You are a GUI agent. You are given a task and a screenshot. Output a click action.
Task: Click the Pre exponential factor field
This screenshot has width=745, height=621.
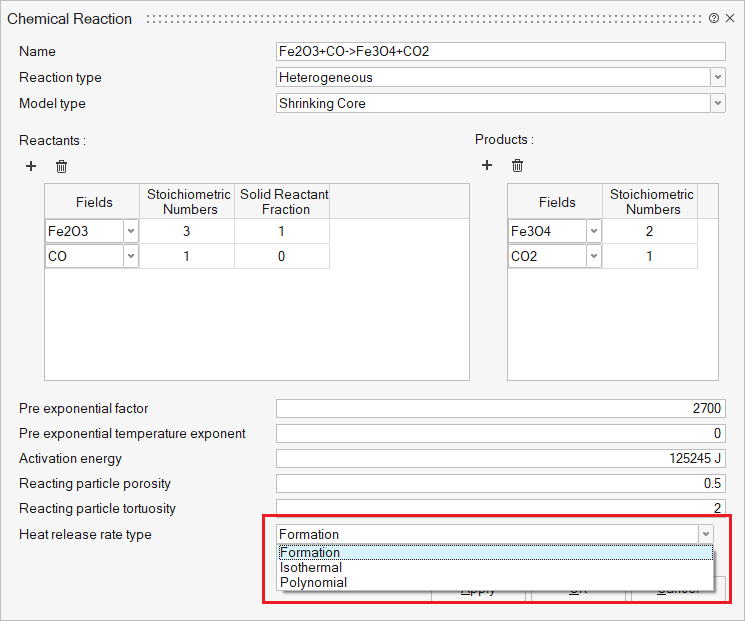tap(500, 409)
